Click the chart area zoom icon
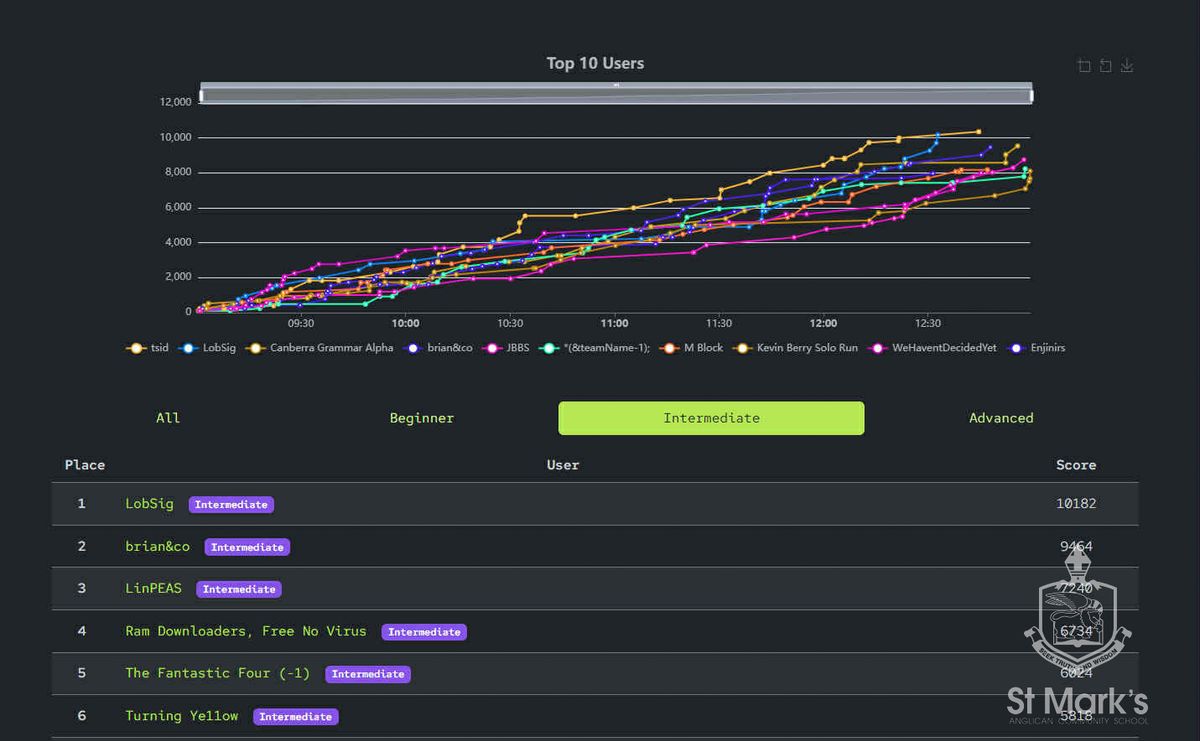The height and width of the screenshot is (741, 1200). pyautogui.click(x=1084, y=66)
